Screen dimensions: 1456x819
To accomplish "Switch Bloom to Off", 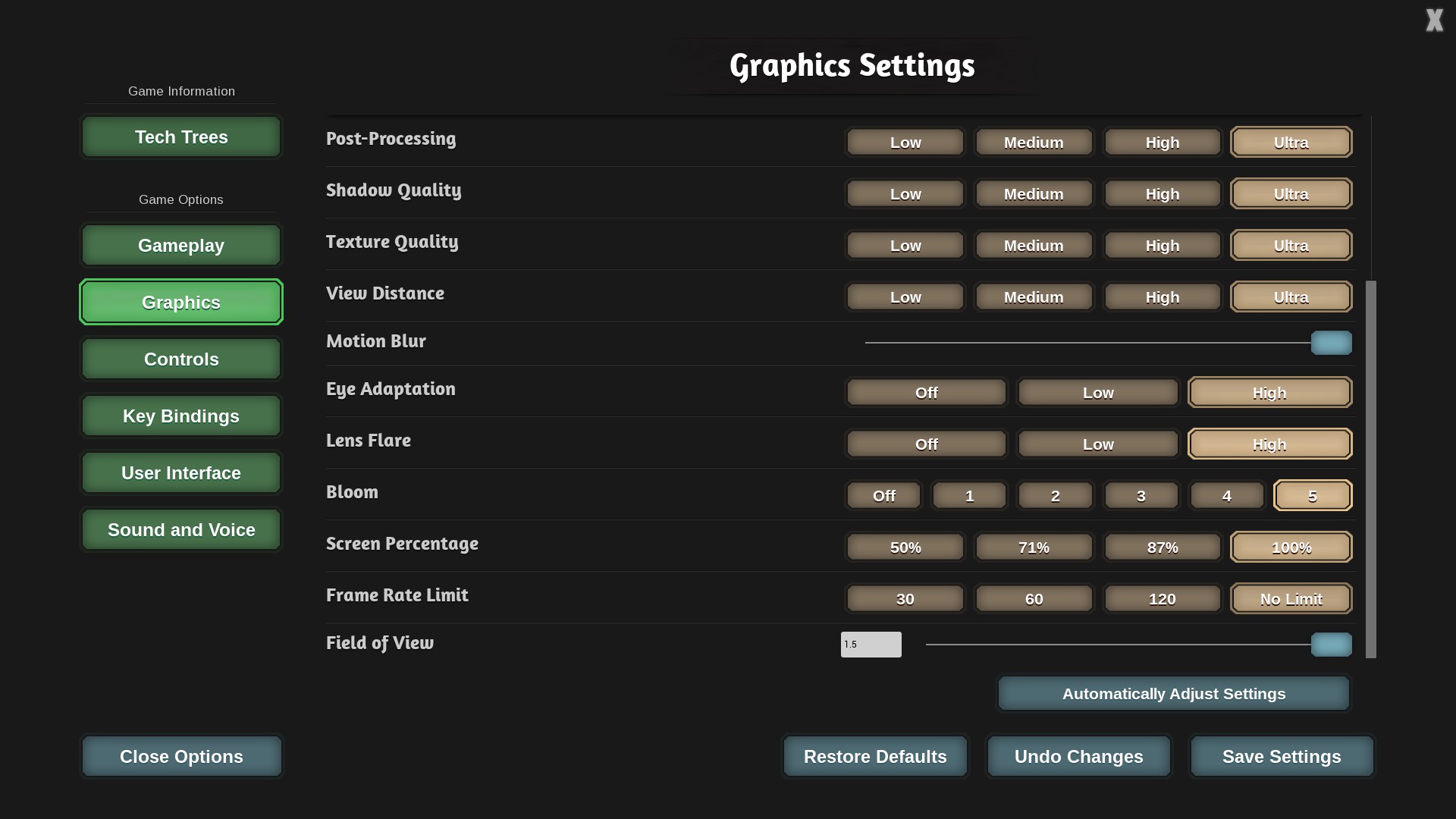I will pyautogui.click(x=883, y=496).
